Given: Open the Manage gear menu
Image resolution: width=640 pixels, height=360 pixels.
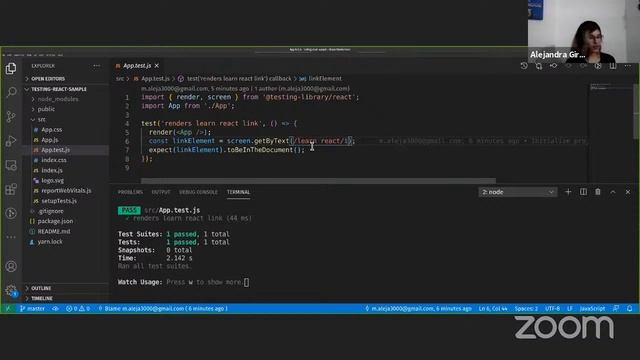Looking at the screenshot, I should pos(11,291).
